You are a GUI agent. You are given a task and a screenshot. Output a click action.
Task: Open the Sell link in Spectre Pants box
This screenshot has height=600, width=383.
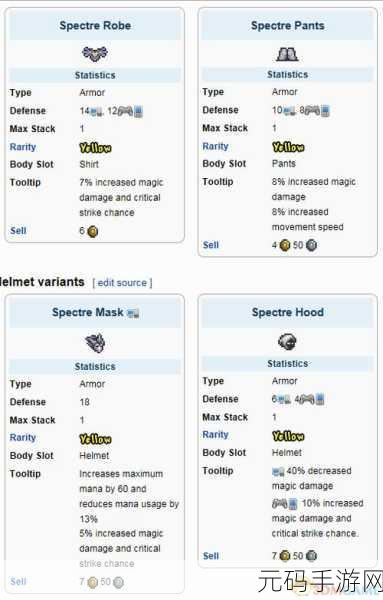pos(211,245)
